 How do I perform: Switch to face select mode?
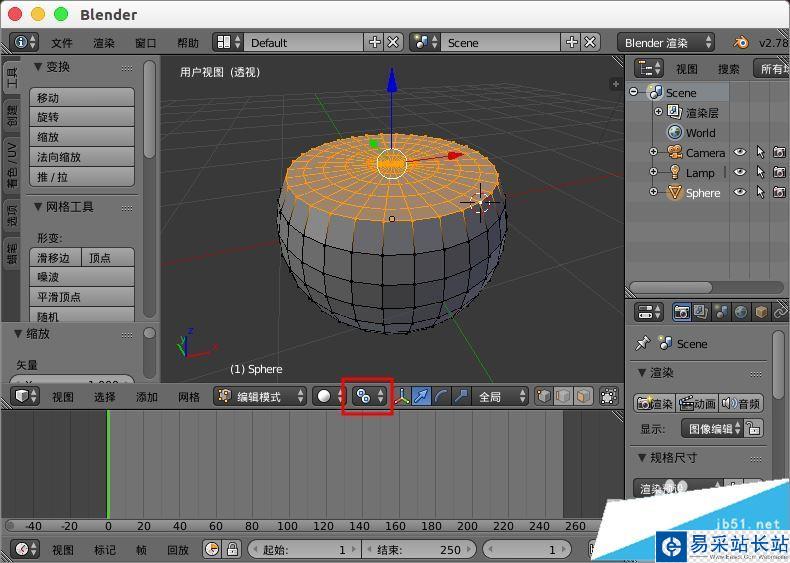583,396
